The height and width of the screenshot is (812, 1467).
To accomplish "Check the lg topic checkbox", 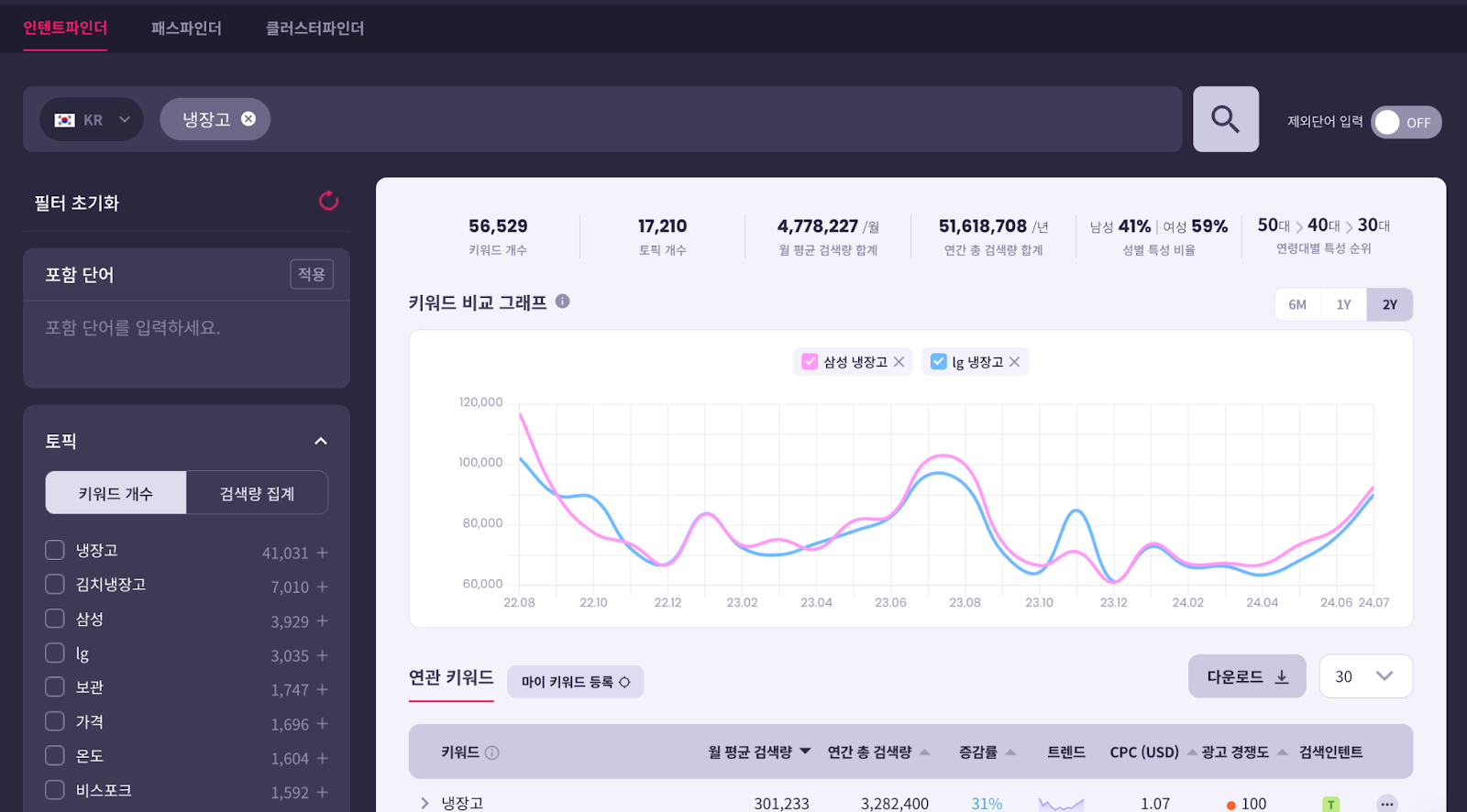I will click(55, 653).
